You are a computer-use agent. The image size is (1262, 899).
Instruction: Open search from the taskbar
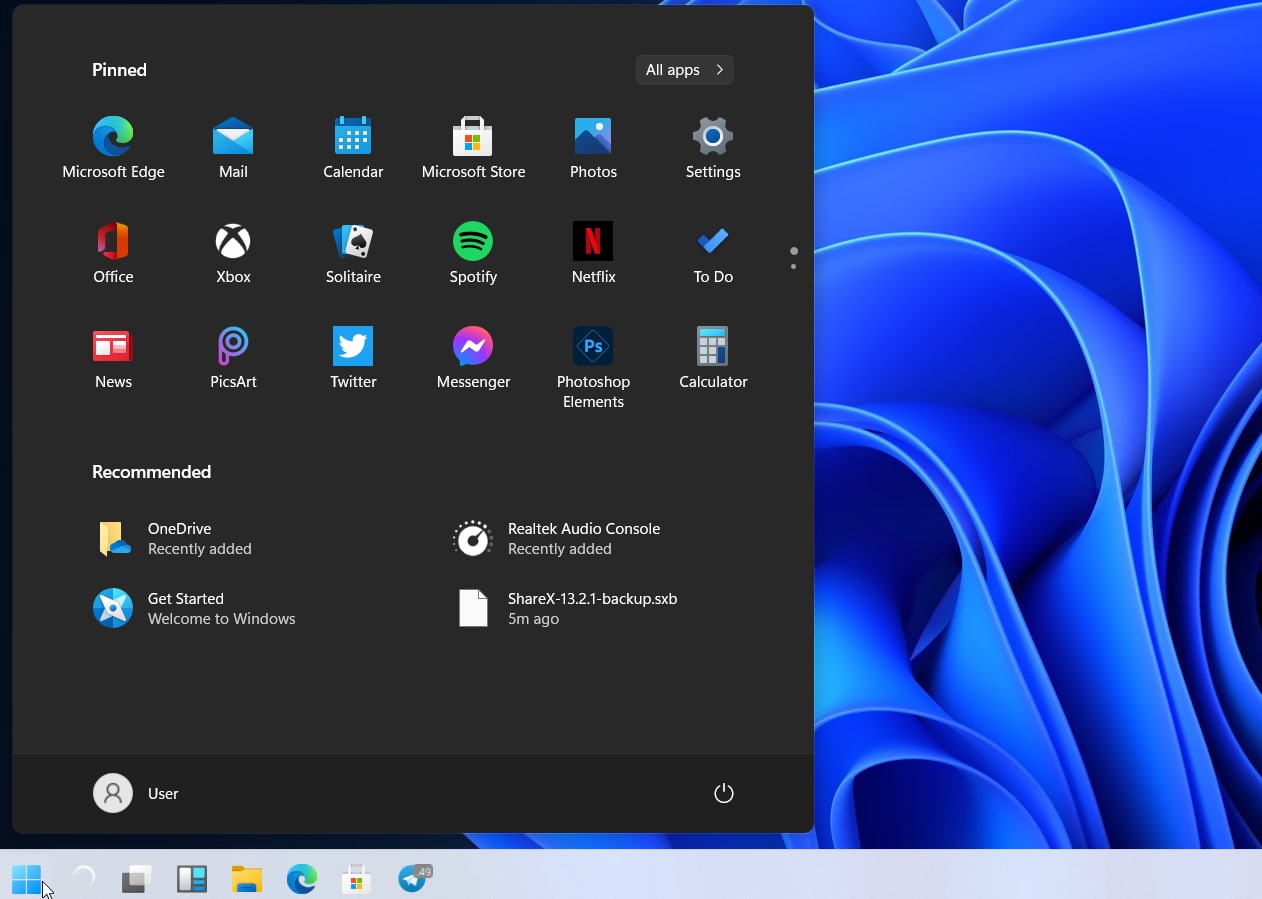[83, 878]
